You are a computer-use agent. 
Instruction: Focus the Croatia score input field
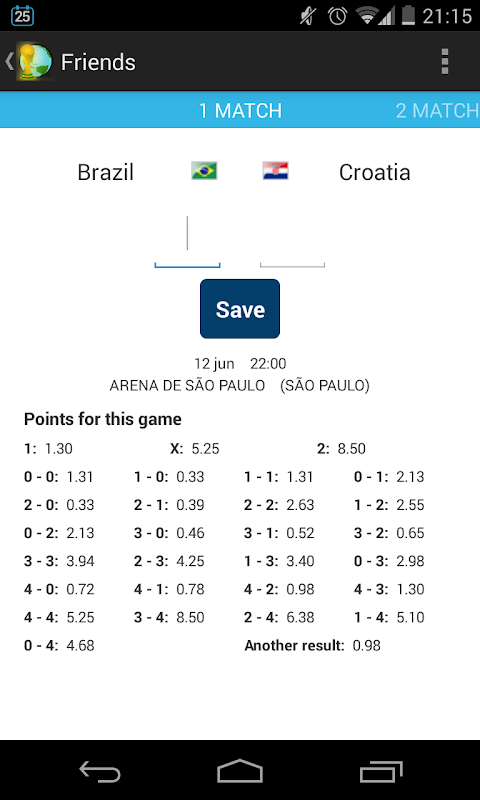292,240
